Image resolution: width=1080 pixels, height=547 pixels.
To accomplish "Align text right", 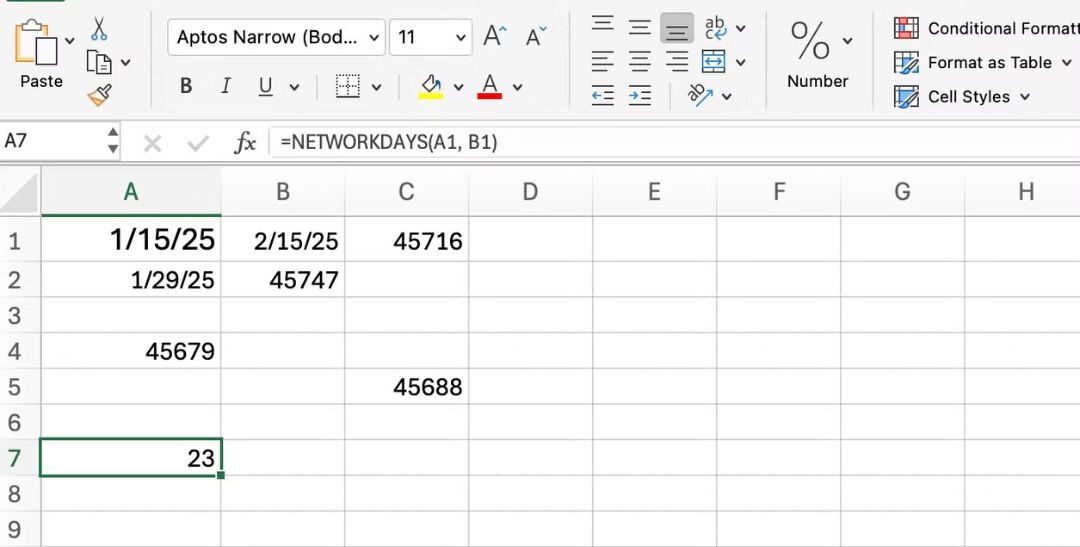I will (x=677, y=62).
